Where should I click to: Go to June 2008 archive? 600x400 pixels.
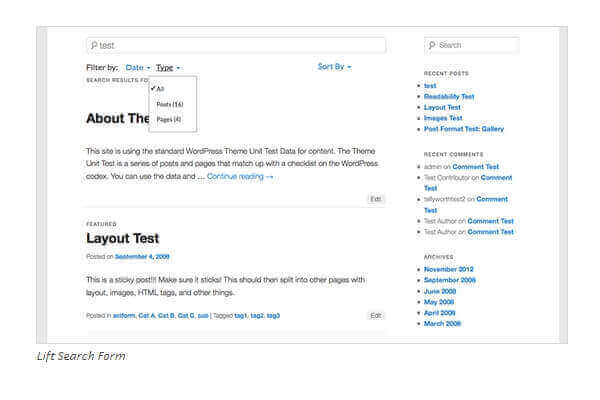click(x=439, y=291)
